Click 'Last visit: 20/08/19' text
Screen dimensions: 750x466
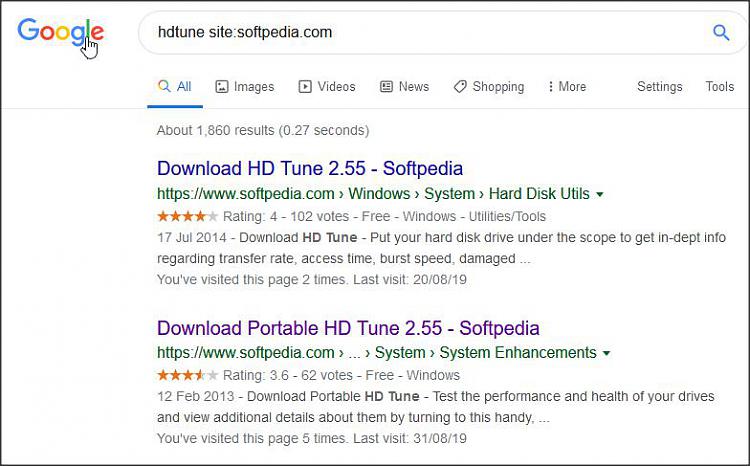(x=410, y=279)
